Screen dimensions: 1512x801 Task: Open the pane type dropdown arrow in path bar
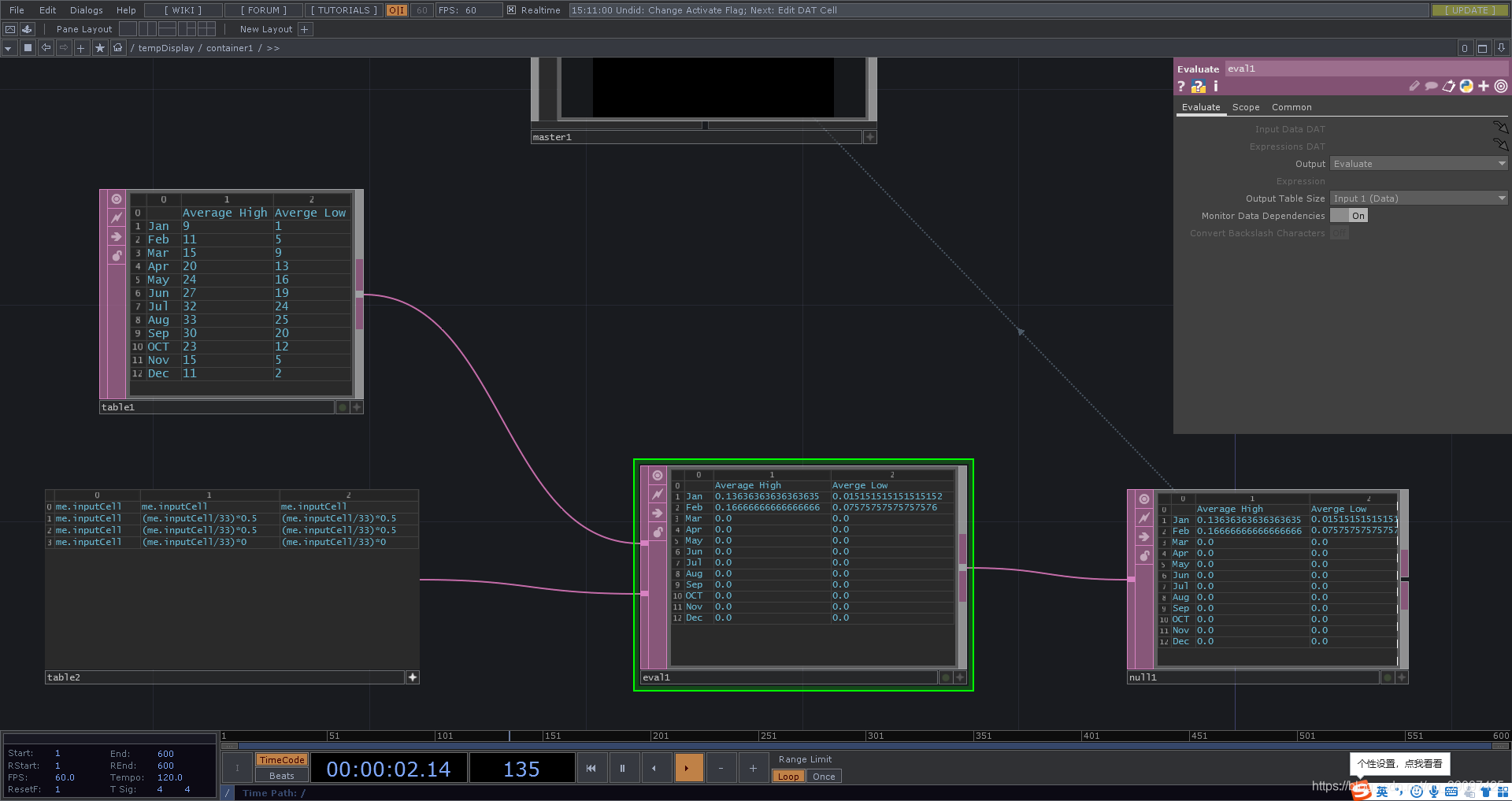click(9, 48)
